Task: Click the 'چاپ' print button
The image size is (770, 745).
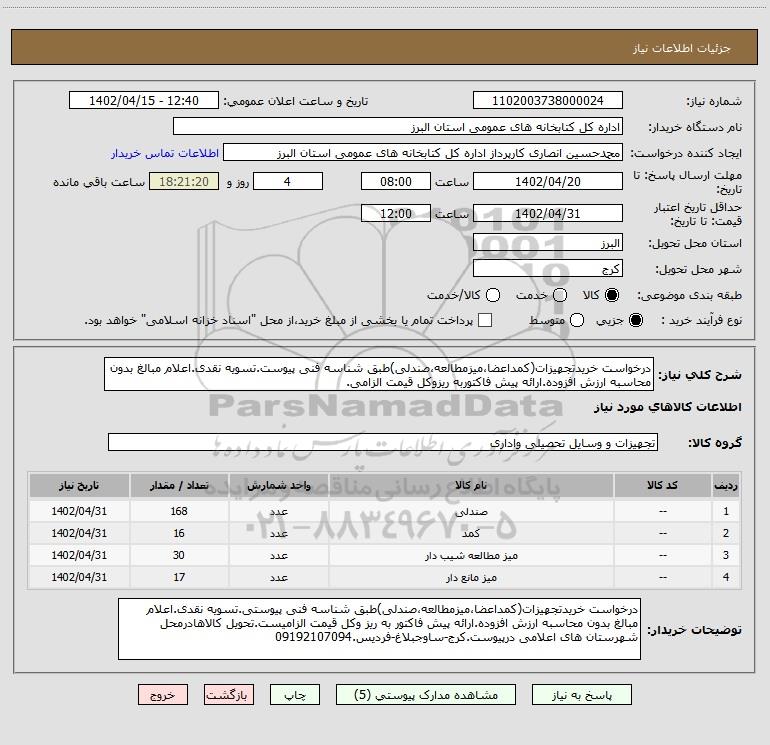Action: pos(295,695)
